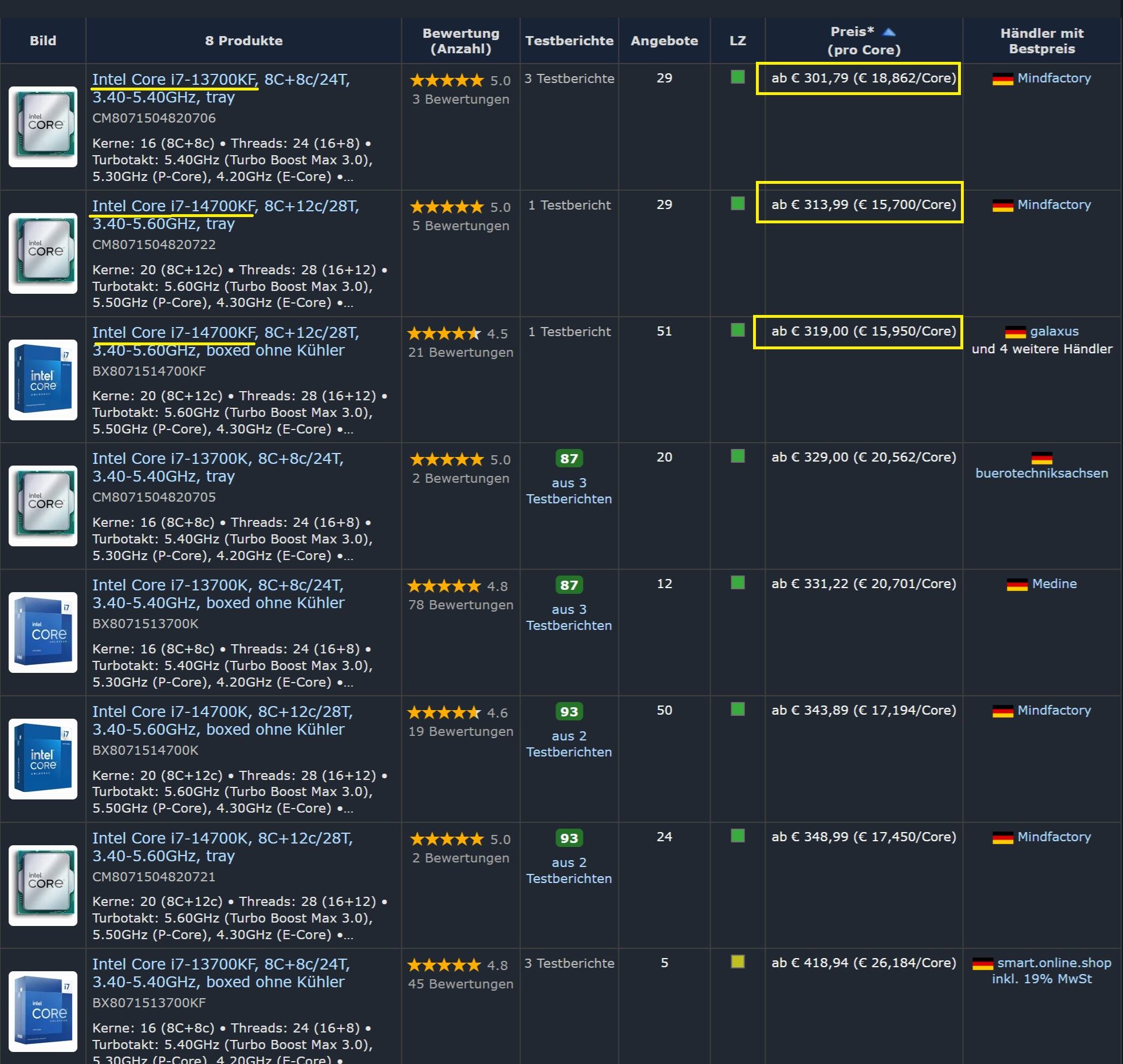Click the 93 score badge for i7-14700K boxed
The height and width of the screenshot is (1064, 1123).
click(569, 712)
